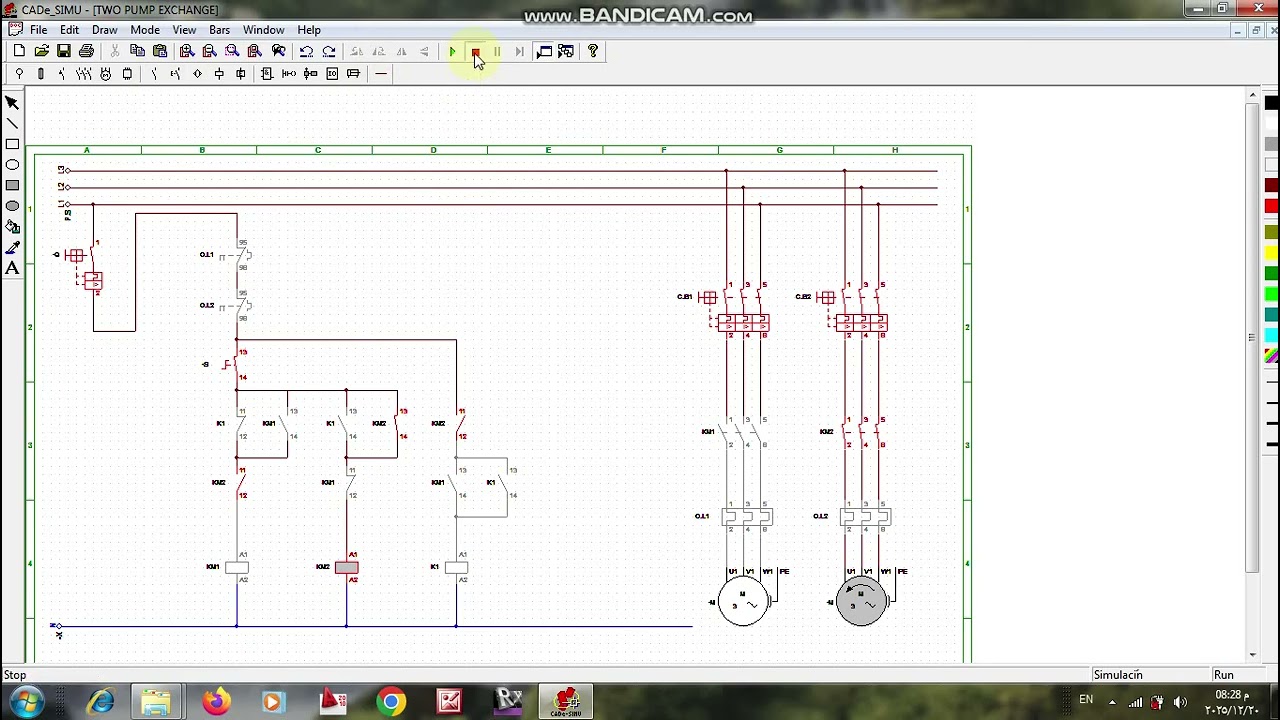
Task: Select the empty rectangle drawing tool
Action: click(x=12, y=144)
